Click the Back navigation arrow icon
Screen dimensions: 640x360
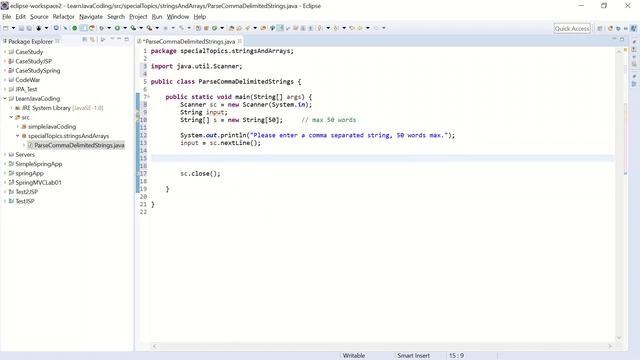coord(360,28)
